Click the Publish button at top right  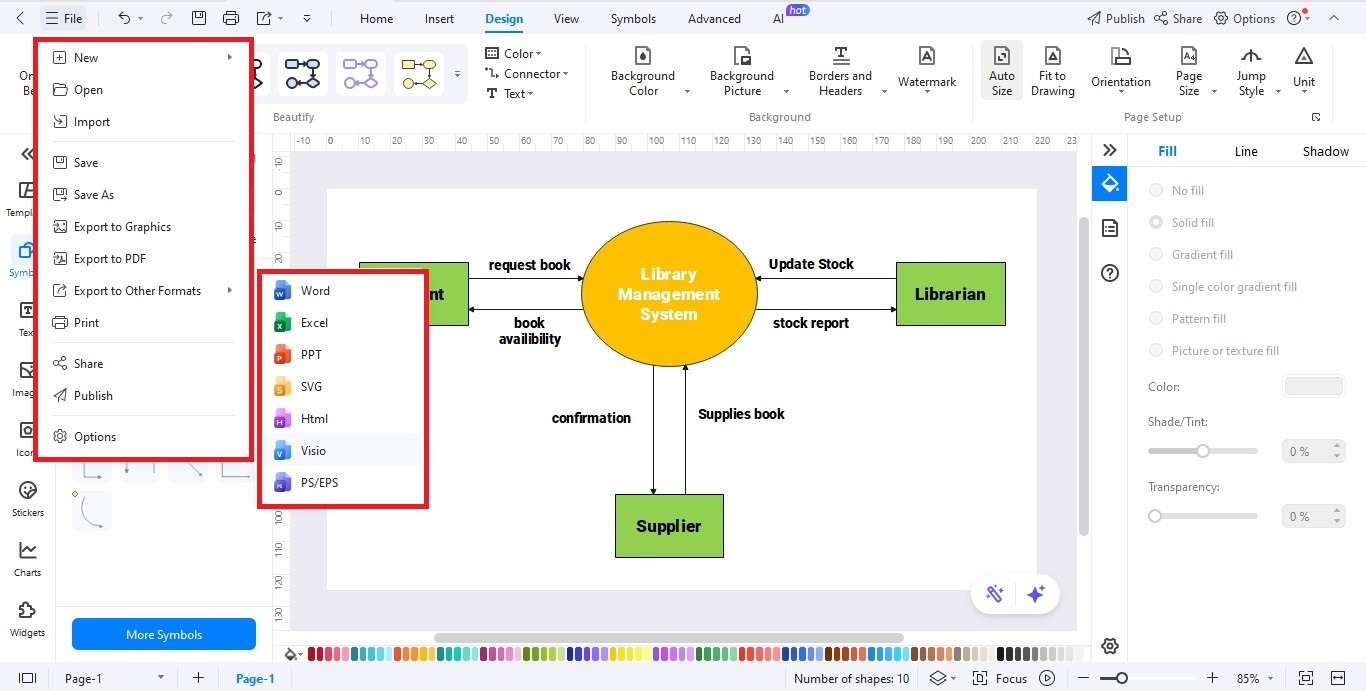[x=1116, y=18]
